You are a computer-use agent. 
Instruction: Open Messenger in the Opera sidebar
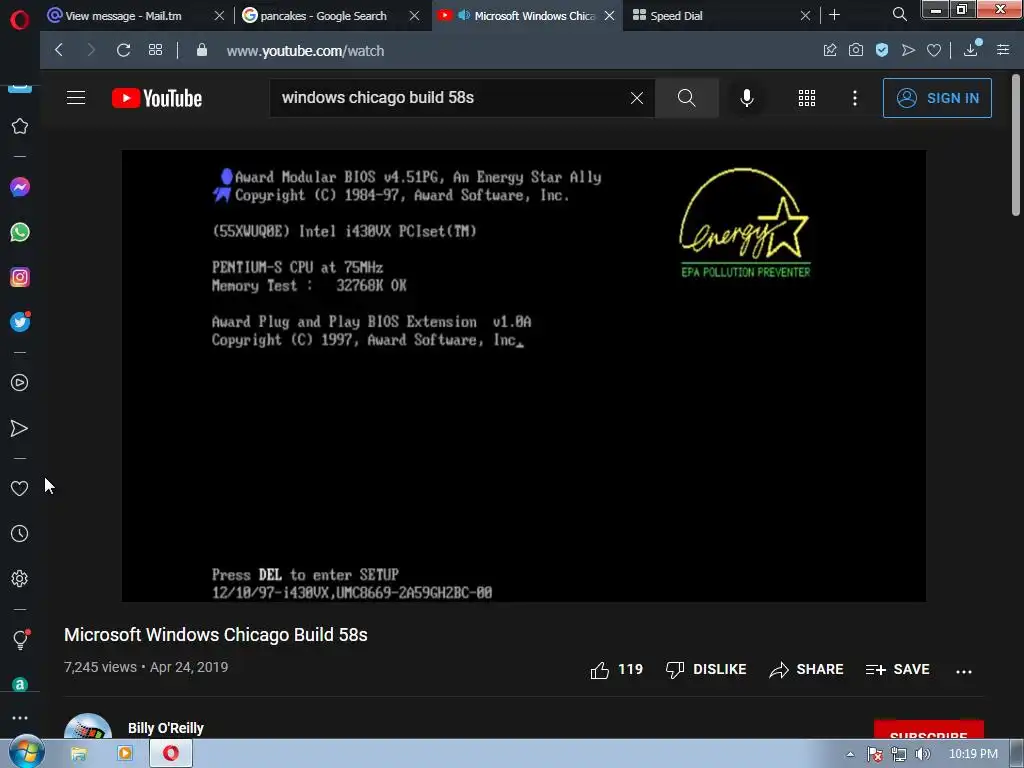click(20, 187)
